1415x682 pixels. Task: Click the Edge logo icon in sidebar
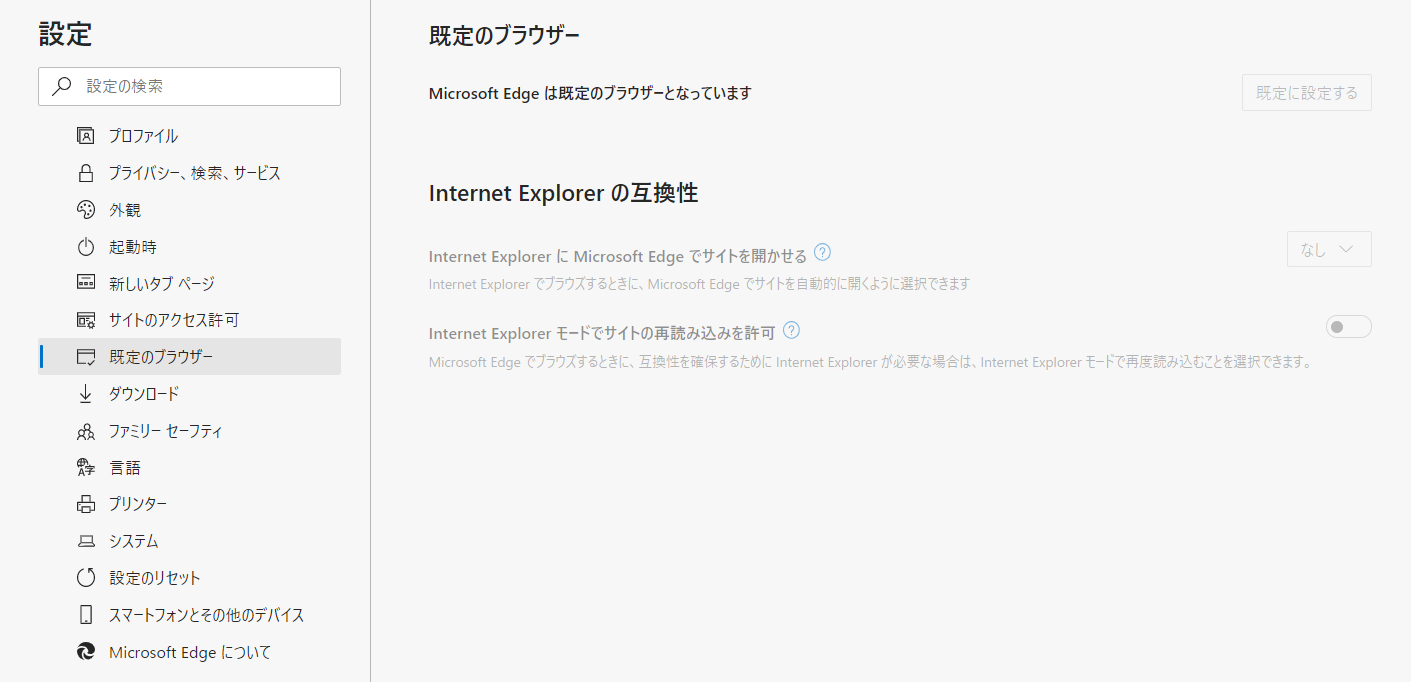pyautogui.click(x=86, y=652)
